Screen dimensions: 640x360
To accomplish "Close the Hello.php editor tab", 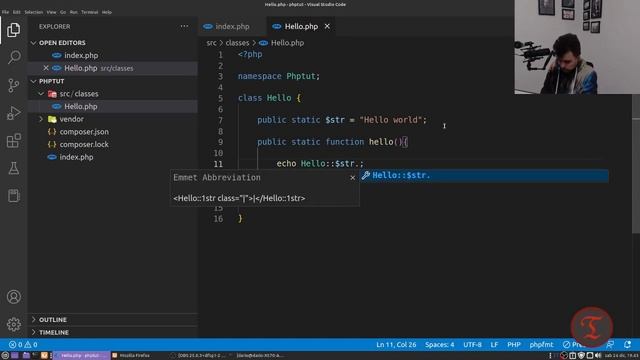I will [327, 26].
